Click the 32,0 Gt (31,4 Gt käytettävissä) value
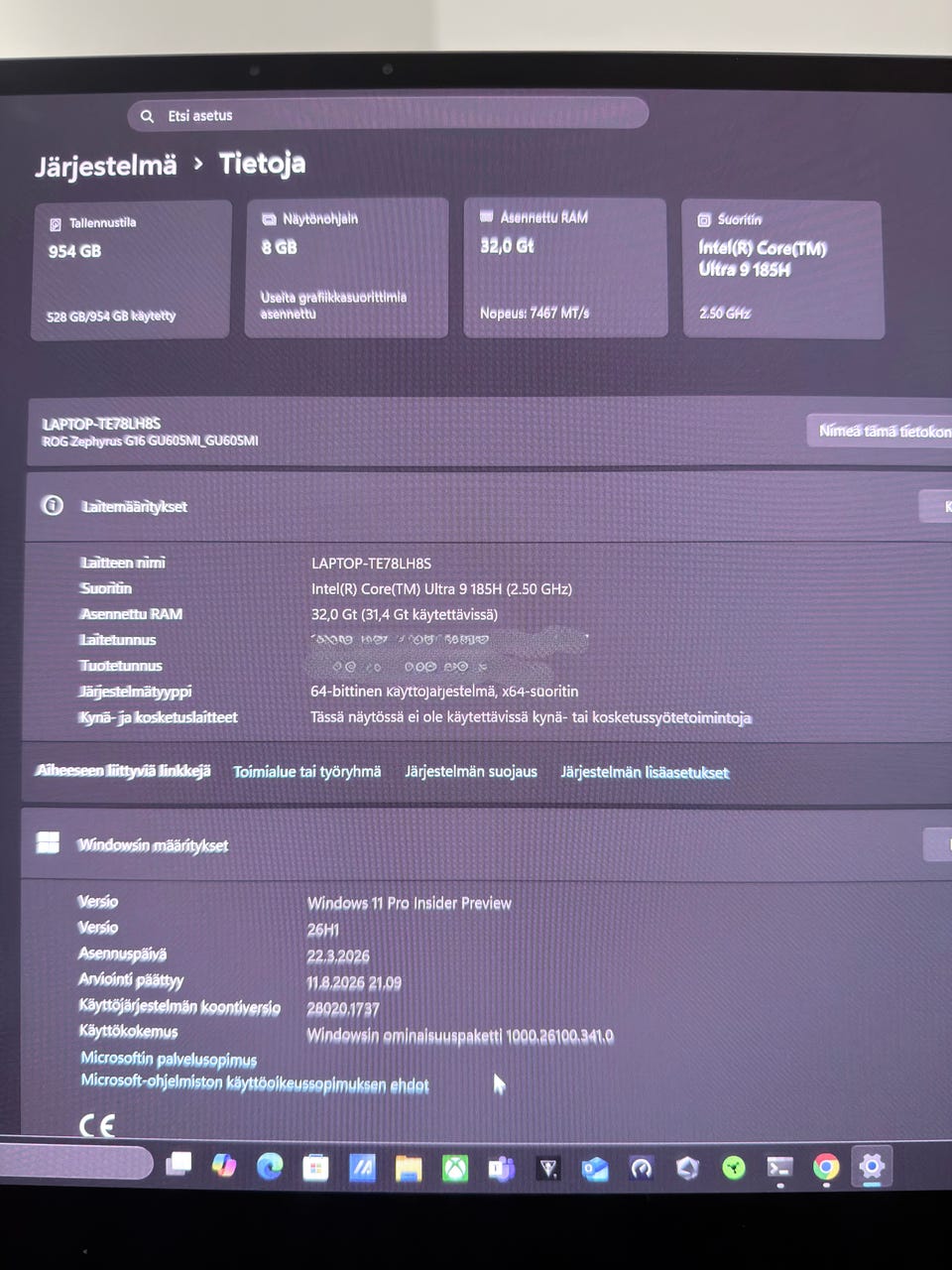The width and height of the screenshot is (952, 1270). 405,614
